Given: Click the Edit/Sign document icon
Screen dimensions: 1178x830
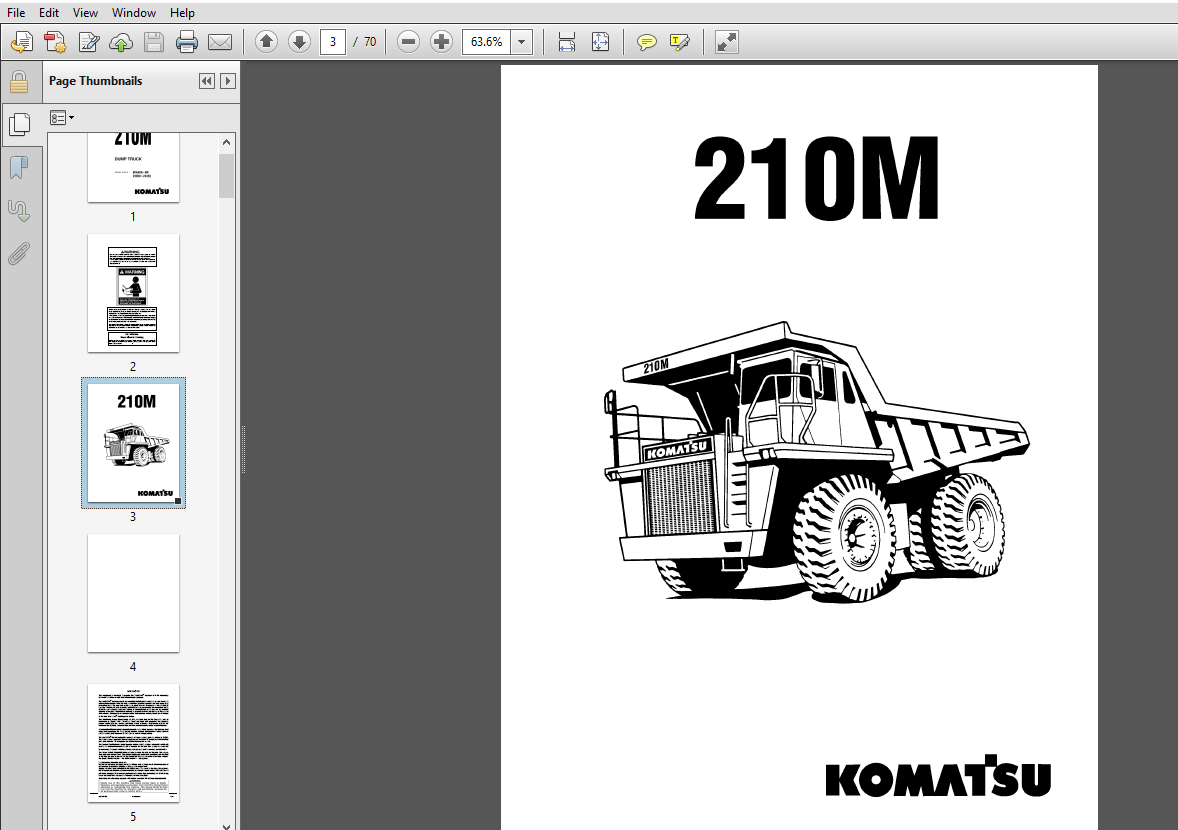Looking at the screenshot, I should (89, 42).
